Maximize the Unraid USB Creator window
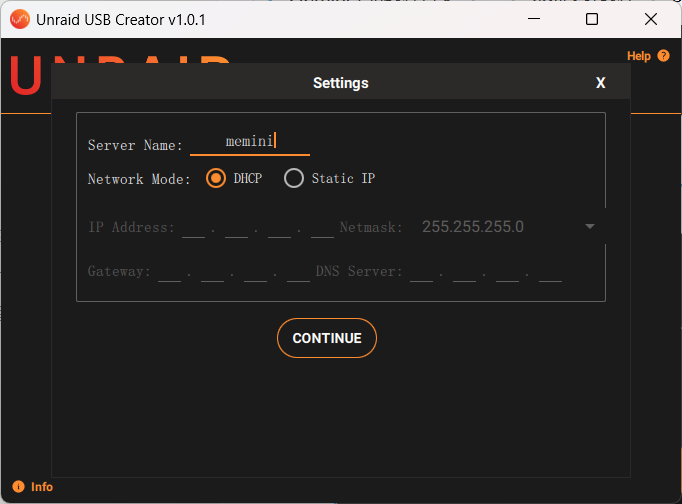Image resolution: width=682 pixels, height=504 pixels. [x=592, y=19]
